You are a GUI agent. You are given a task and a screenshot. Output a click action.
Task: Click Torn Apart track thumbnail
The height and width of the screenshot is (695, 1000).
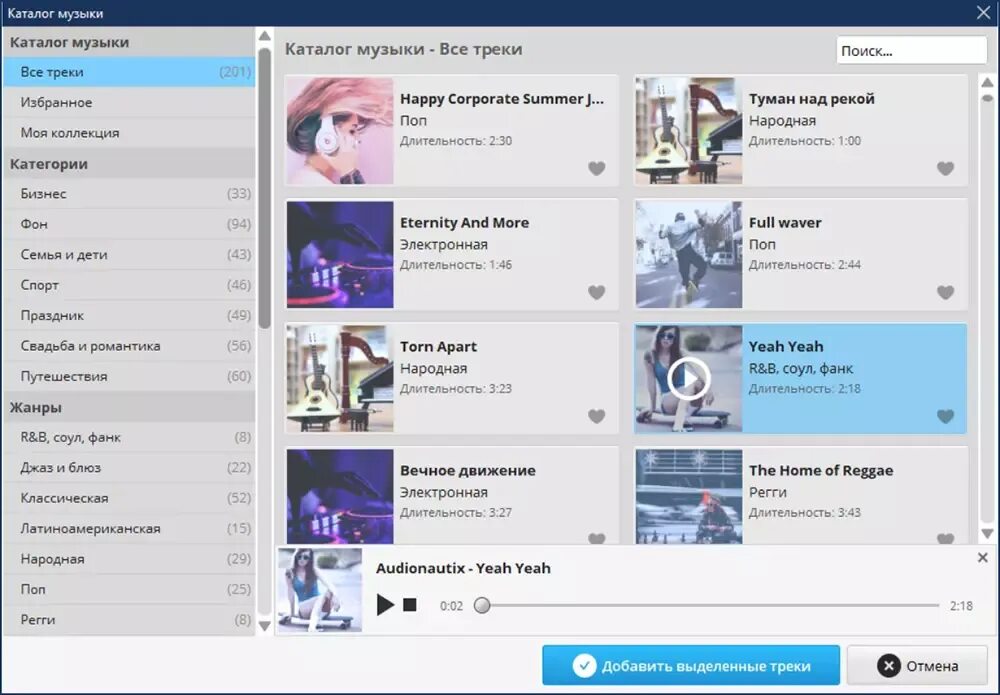point(340,379)
